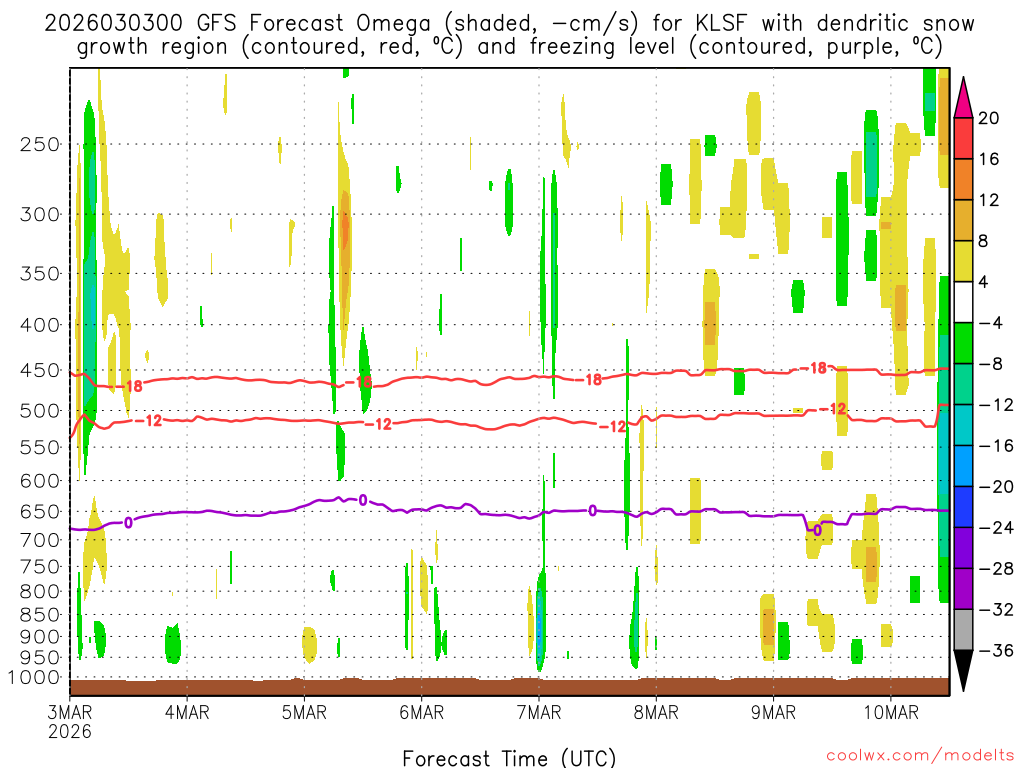
Task: Click the color bar value label -36
Action: pyautogui.click(x=996, y=650)
